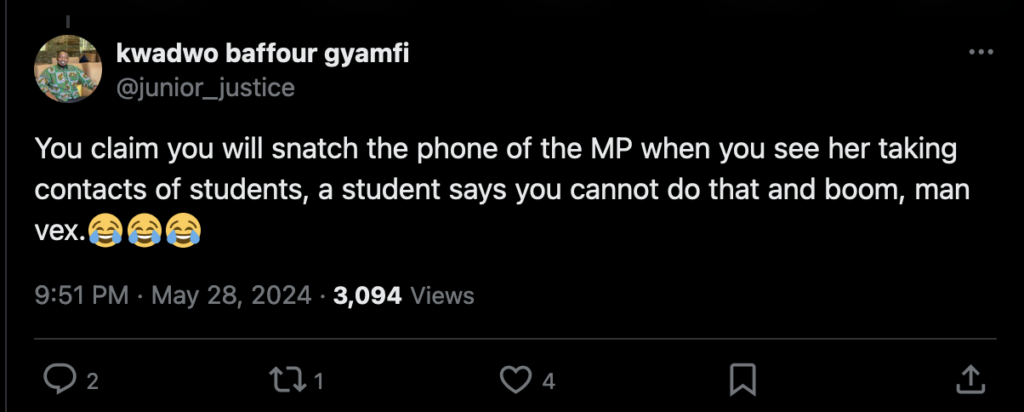Click the author's profile picture avatar
Image resolution: width=1024 pixels, height=412 pixels.
tap(68, 70)
